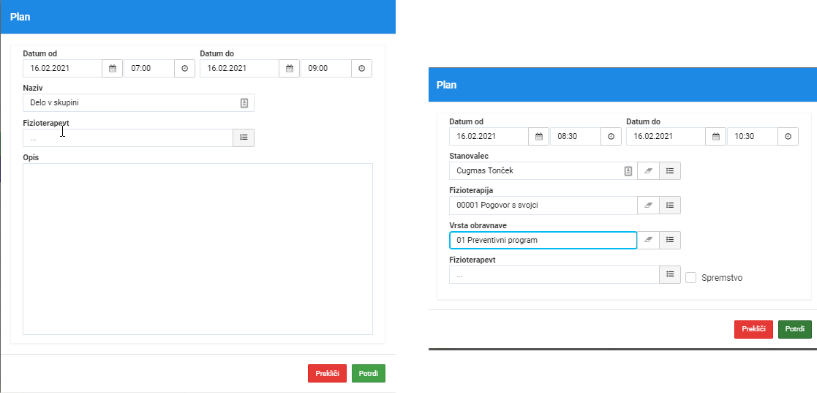
Task: Open calendar picker for Datum do in right dialog
Action: tap(716, 137)
